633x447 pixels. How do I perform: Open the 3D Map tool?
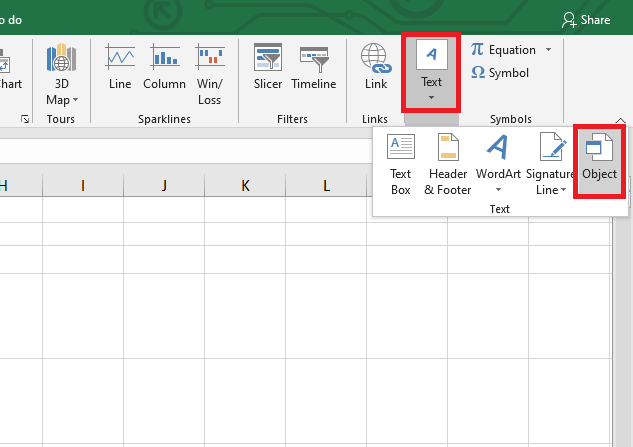[61, 74]
